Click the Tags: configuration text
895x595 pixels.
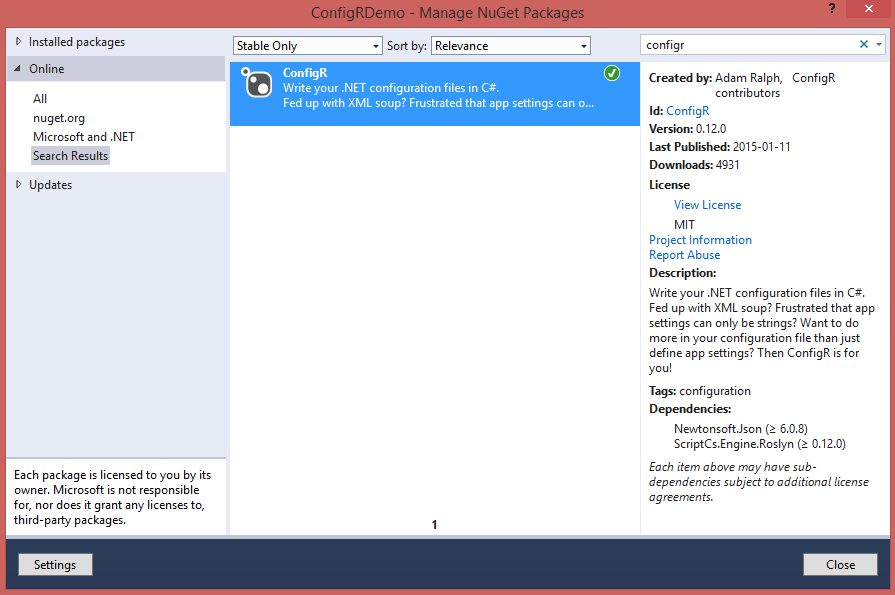click(700, 391)
